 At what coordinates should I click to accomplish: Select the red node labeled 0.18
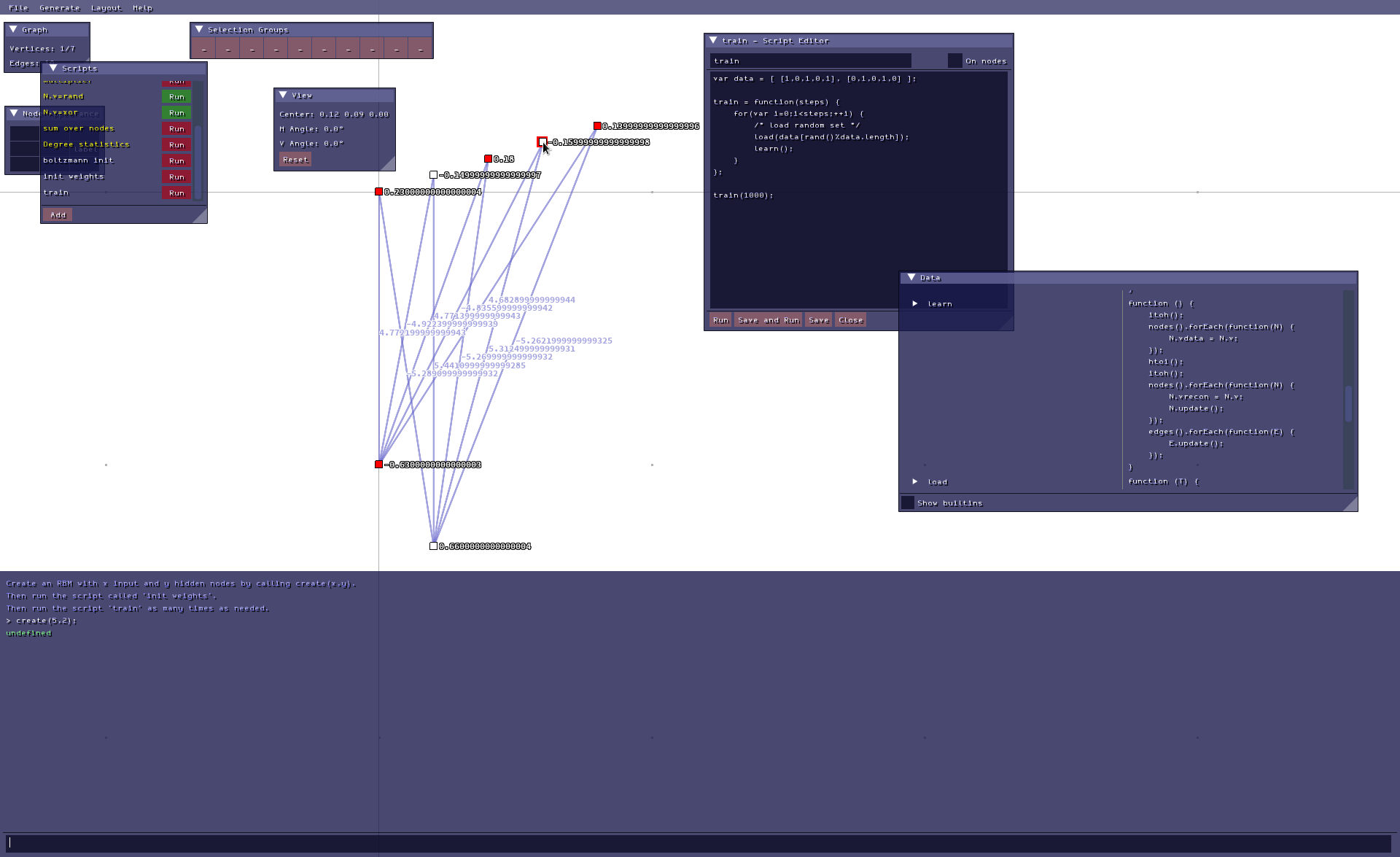click(488, 159)
